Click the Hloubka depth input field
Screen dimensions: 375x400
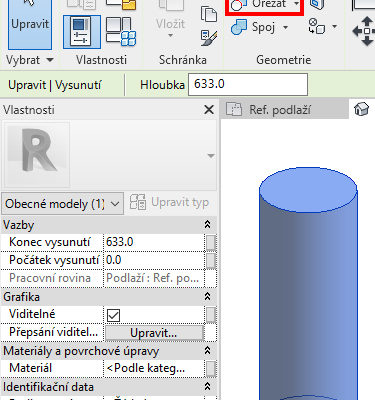pos(248,85)
